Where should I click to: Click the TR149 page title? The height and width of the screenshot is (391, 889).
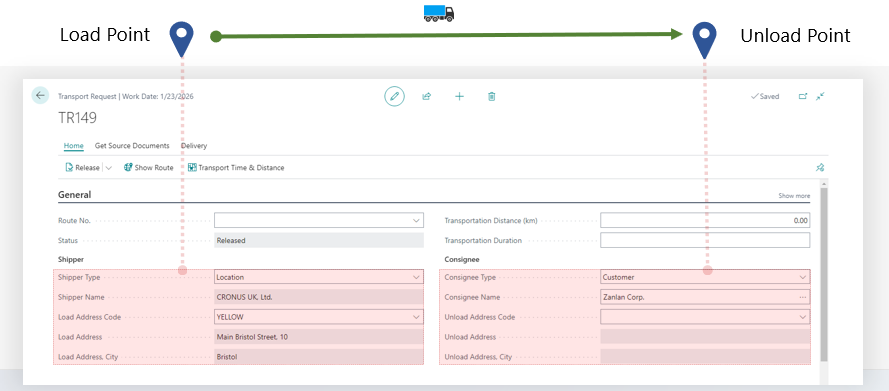tap(77, 118)
